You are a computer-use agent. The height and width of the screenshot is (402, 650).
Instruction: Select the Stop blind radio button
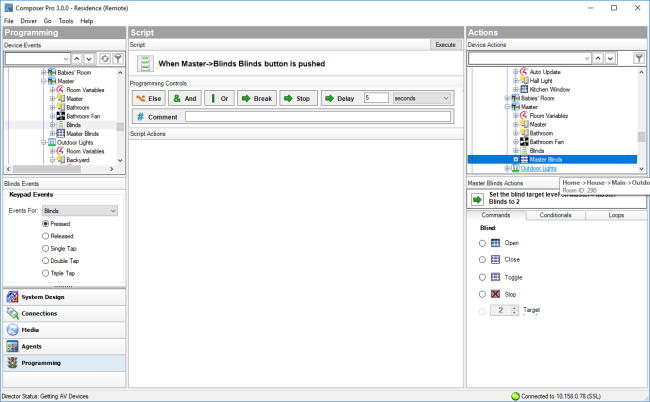(482, 294)
